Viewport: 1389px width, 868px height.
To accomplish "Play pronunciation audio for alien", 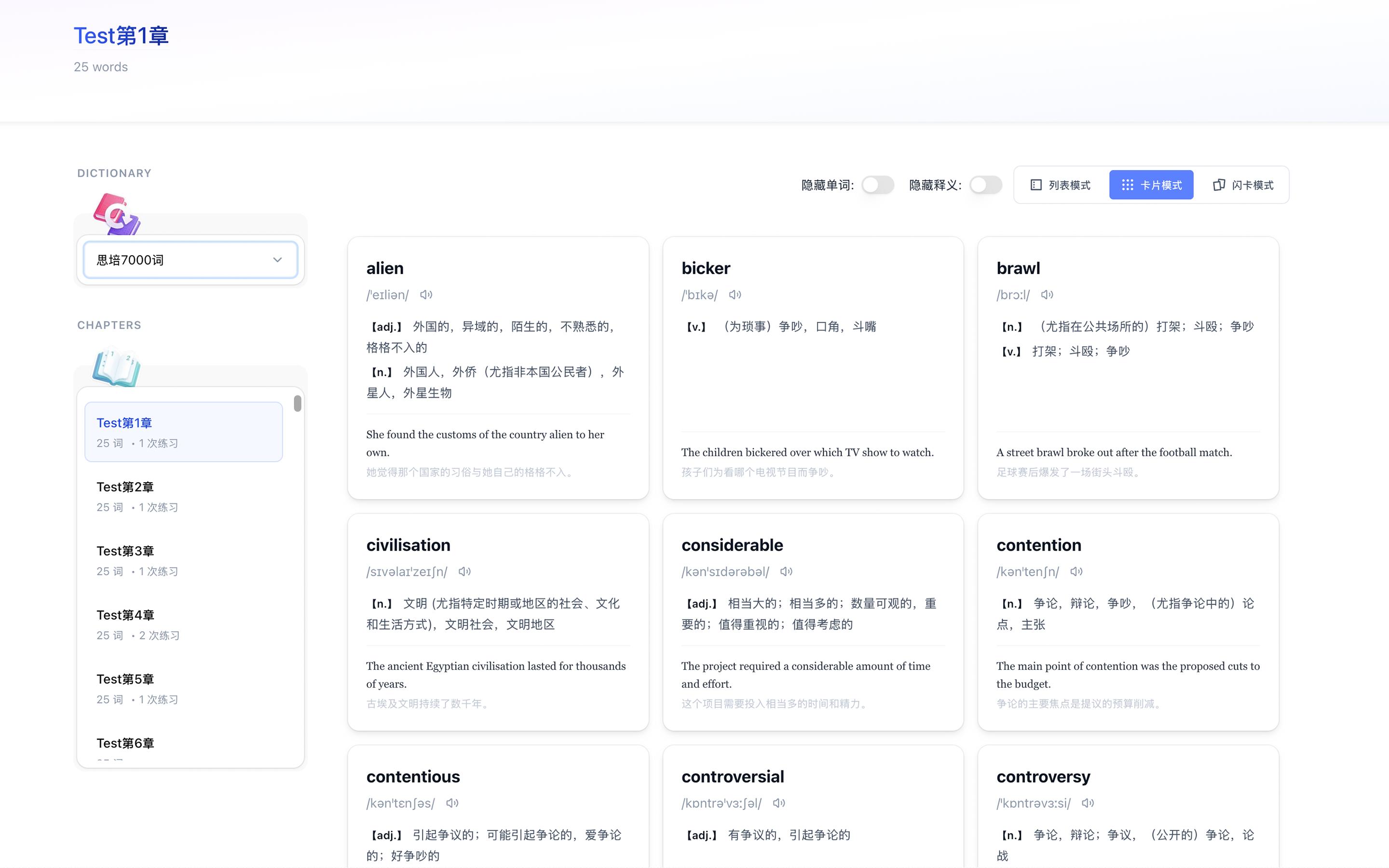I will pos(426,295).
